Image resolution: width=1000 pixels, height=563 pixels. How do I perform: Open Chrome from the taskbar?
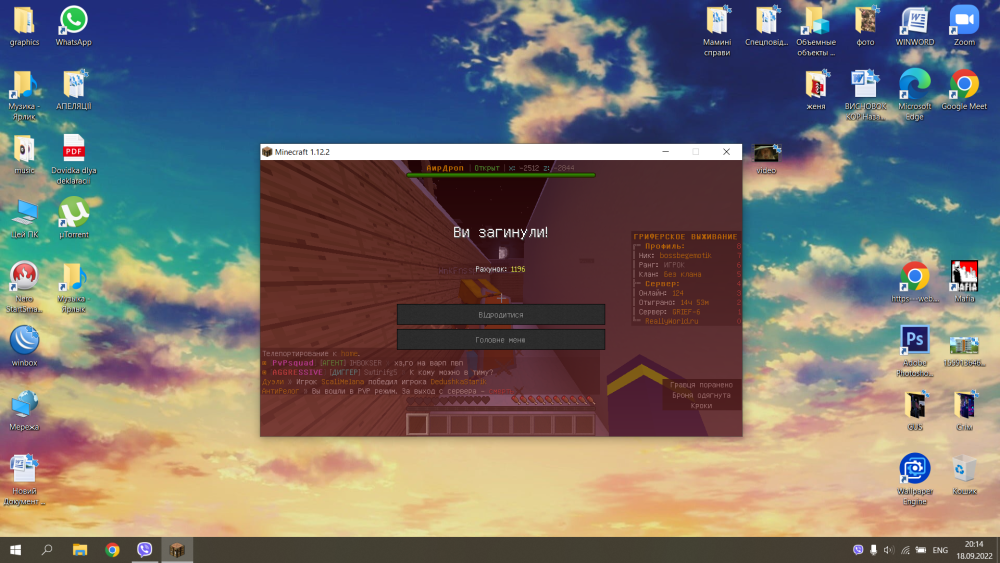click(x=112, y=550)
